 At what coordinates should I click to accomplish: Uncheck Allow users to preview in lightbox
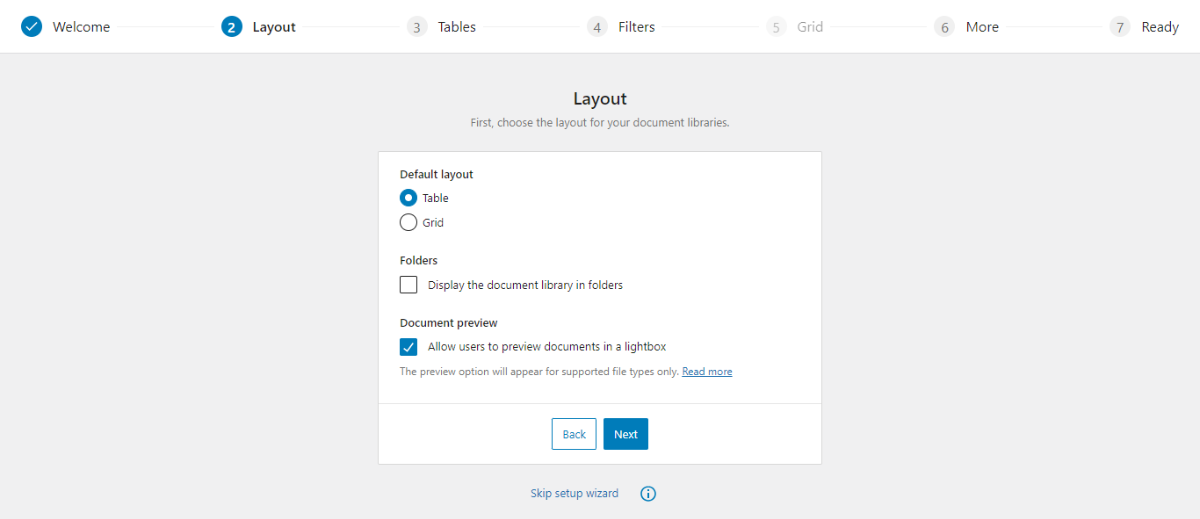pos(408,347)
